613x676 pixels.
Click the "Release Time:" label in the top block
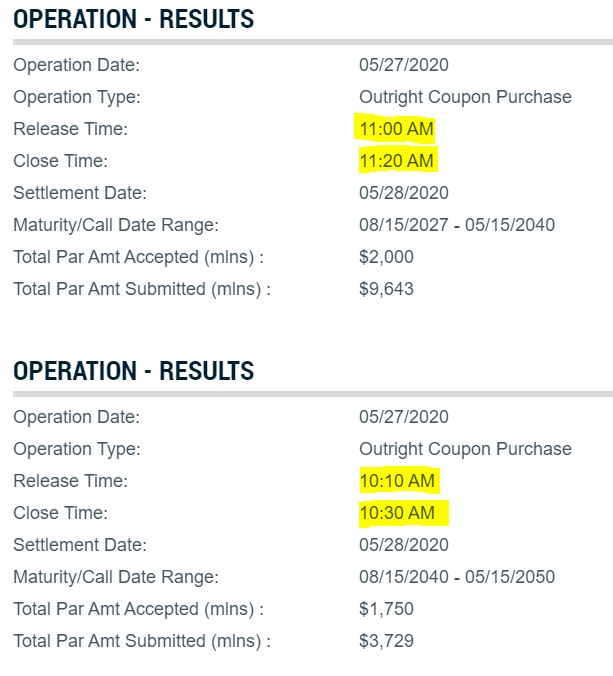[70, 129]
